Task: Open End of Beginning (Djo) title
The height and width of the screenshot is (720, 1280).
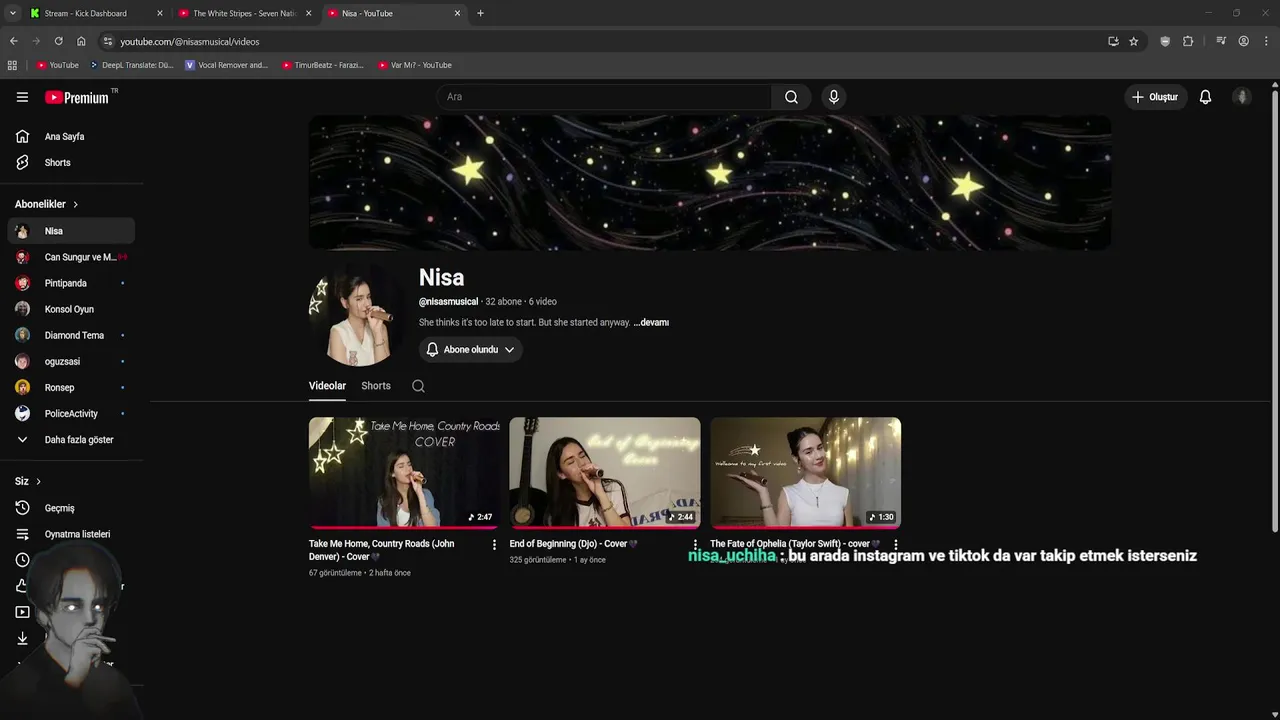Action: tap(573, 544)
